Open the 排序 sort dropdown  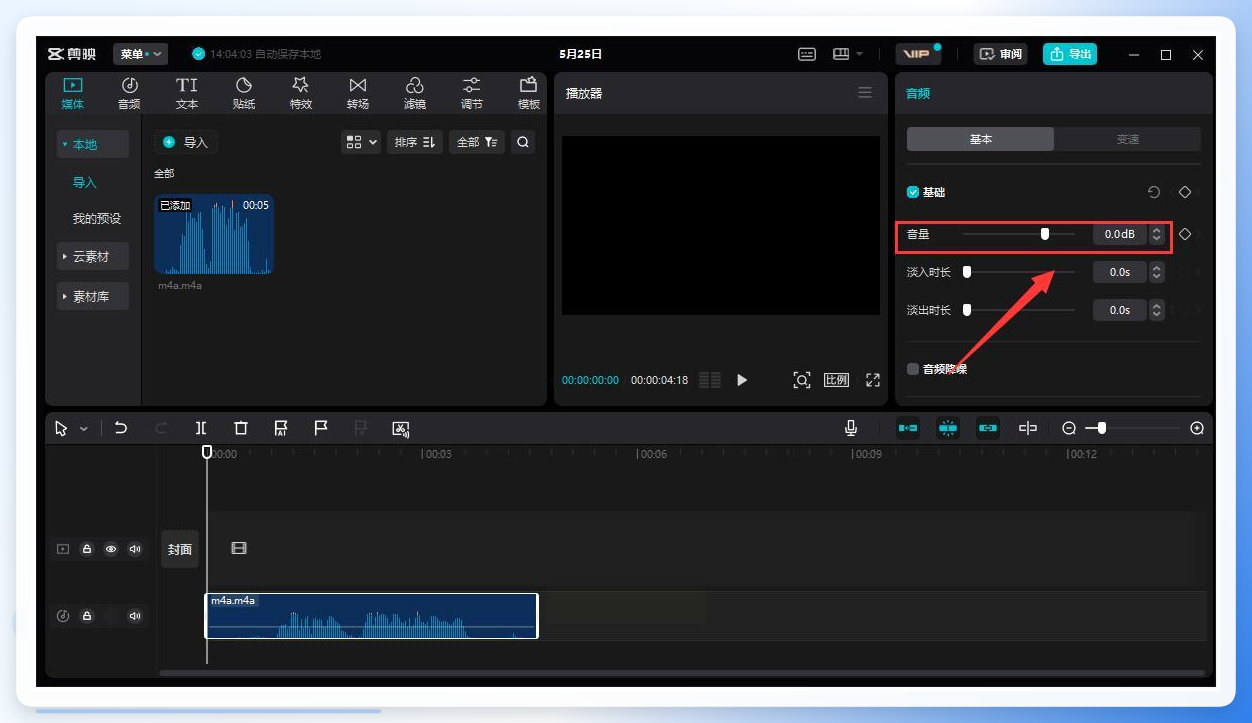pyautogui.click(x=415, y=142)
